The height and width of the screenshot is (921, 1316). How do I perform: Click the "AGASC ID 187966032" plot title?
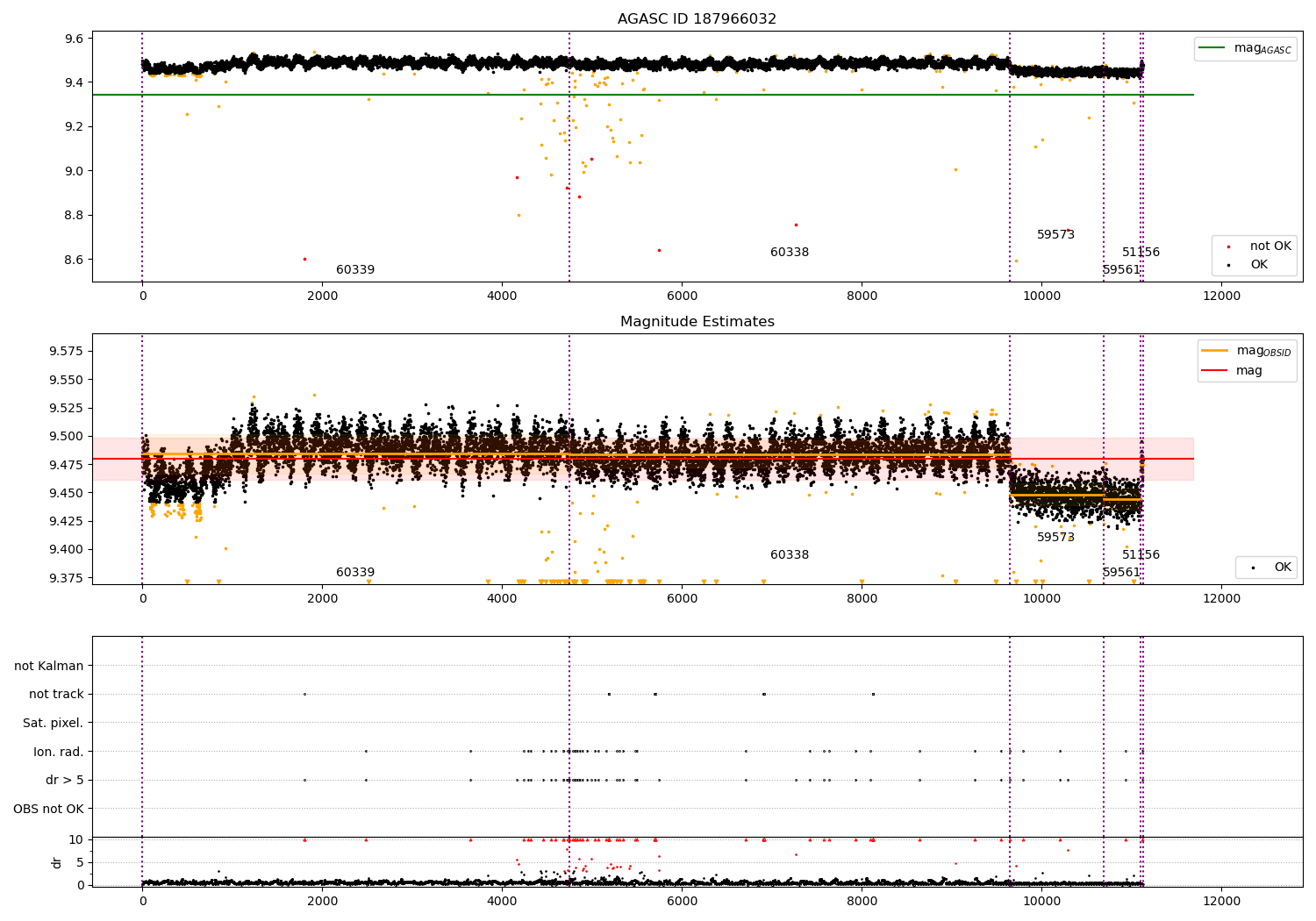697,18
